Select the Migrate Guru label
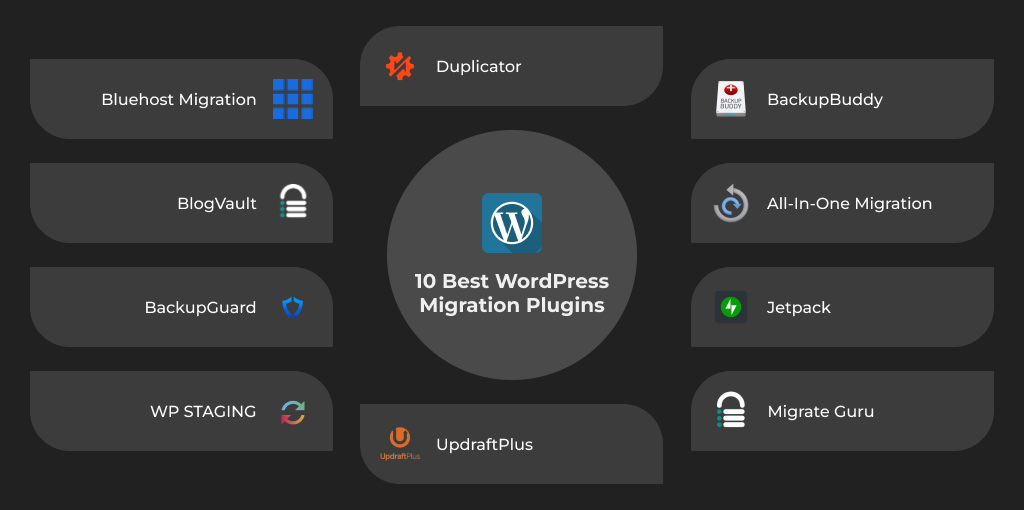 click(x=820, y=411)
